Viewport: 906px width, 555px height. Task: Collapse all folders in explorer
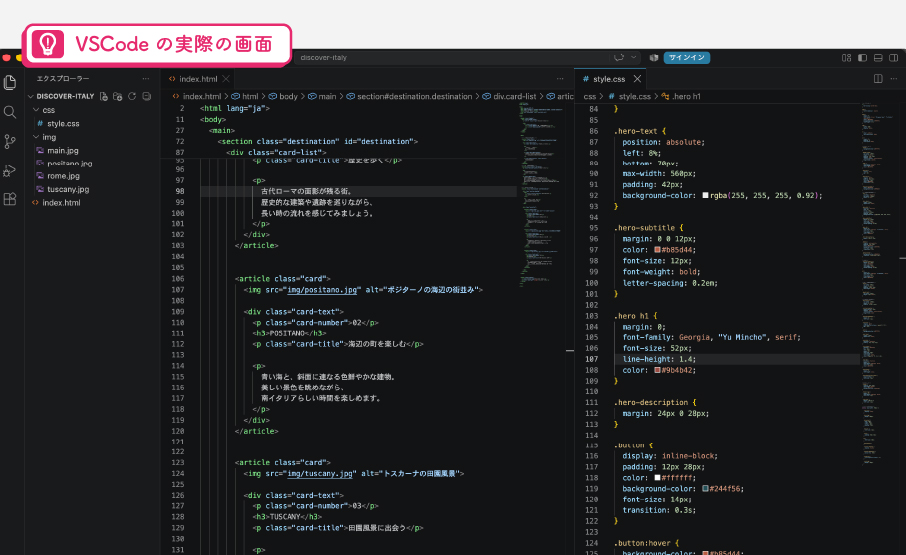pos(147,96)
